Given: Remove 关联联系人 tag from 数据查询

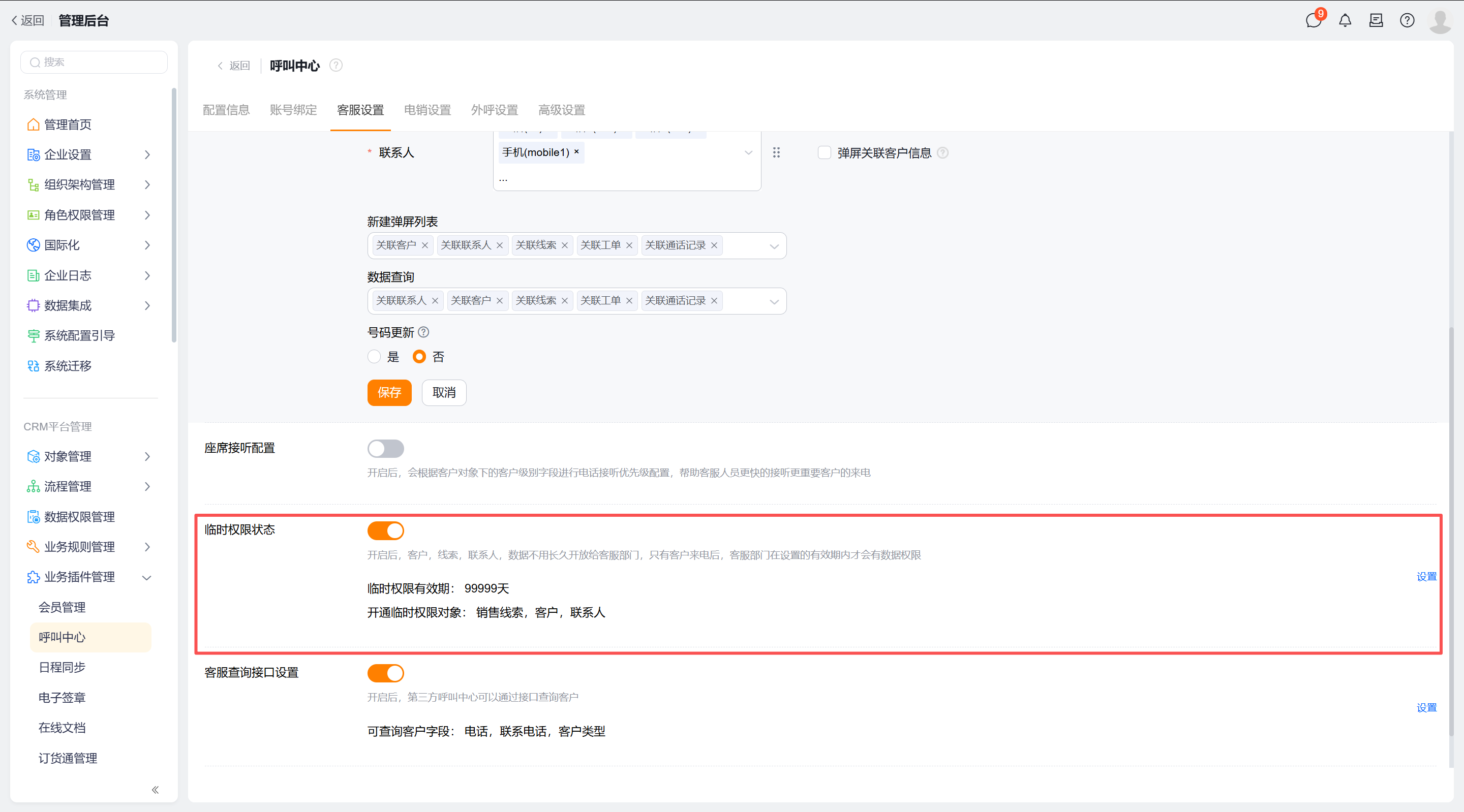Looking at the screenshot, I should (435, 301).
